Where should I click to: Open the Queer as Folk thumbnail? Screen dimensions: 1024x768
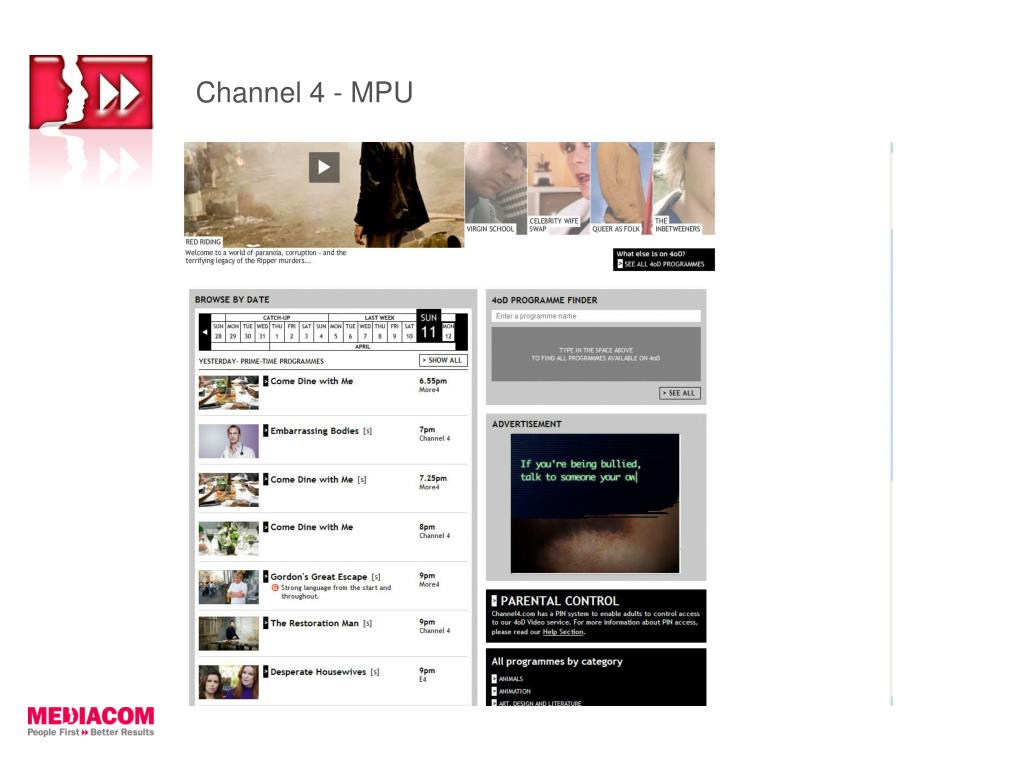tap(621, 188)
